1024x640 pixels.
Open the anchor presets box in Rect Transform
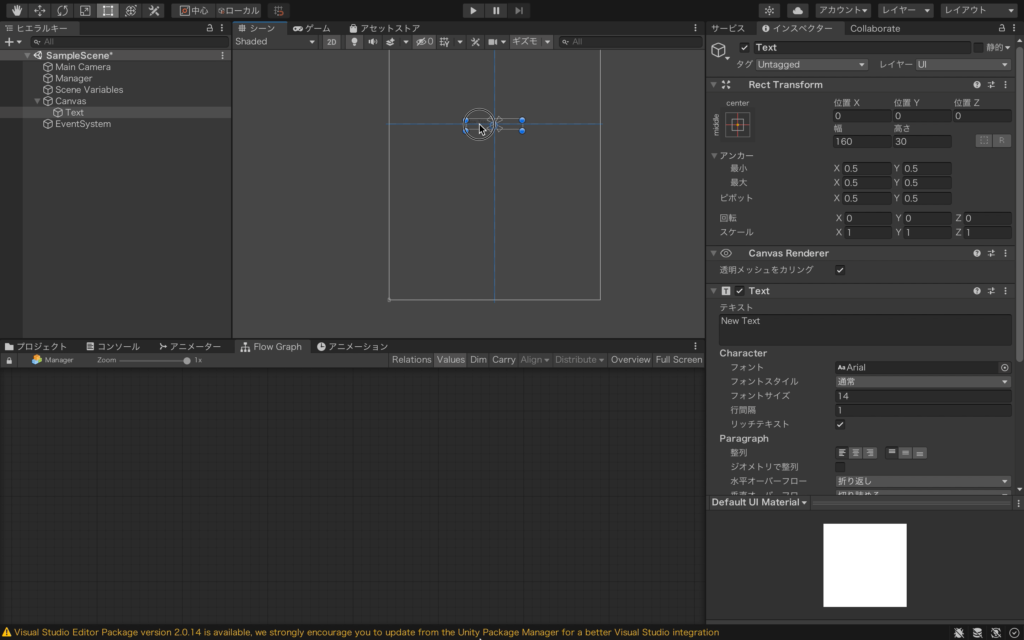point(737,125)
